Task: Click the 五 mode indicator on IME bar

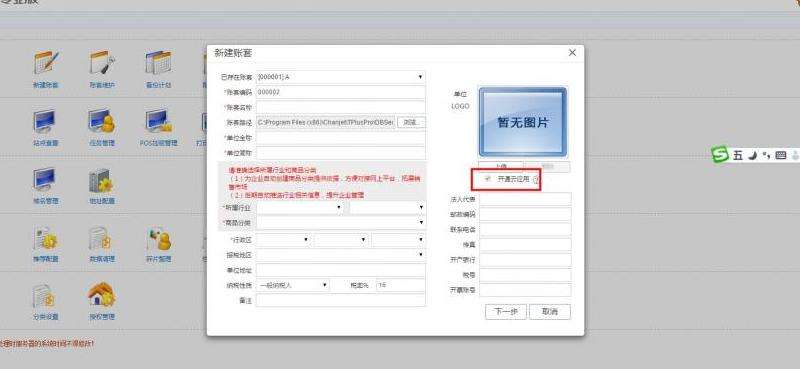Action: 738,155
